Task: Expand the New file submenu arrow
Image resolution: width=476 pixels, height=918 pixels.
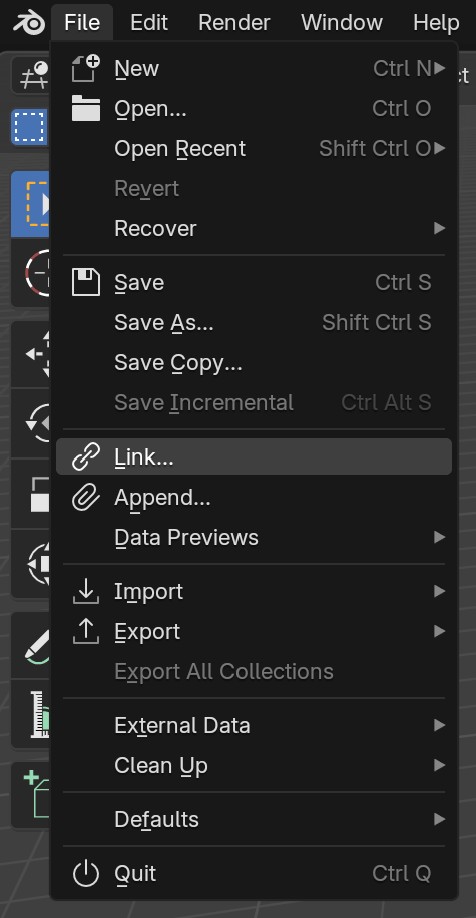Action: (x=440, y=68)
